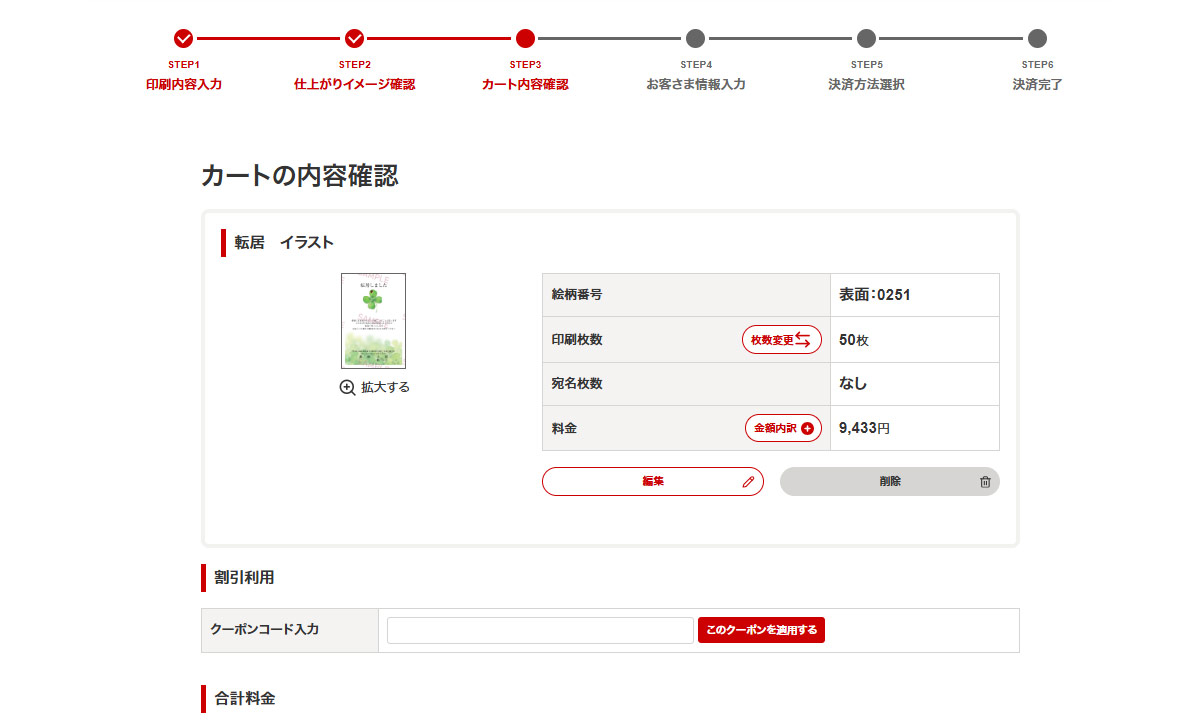Select the カート内容確認 step label
The width and height of the screenshot is (1200, 726).
[x=525, y=85]
